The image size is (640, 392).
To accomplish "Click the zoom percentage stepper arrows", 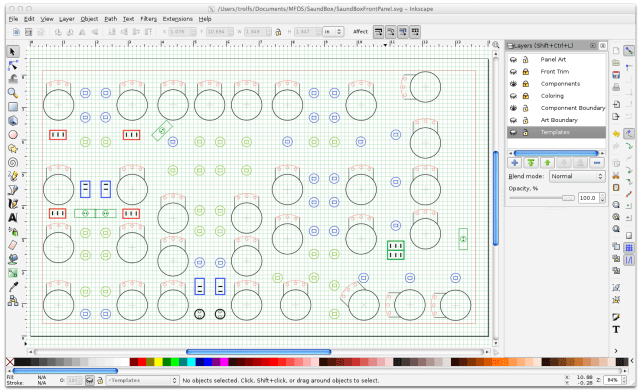I will click(x=624, y=380).
